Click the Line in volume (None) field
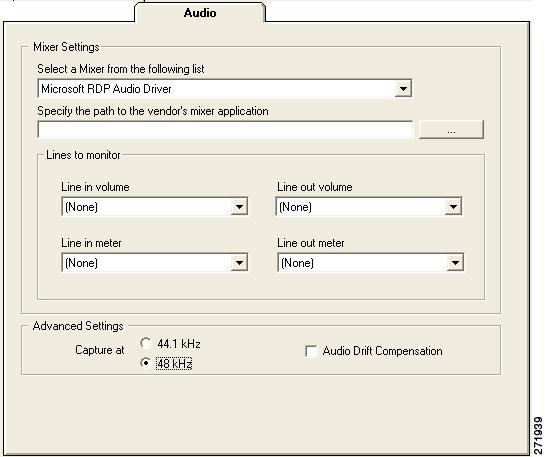 tap(155, 207)
